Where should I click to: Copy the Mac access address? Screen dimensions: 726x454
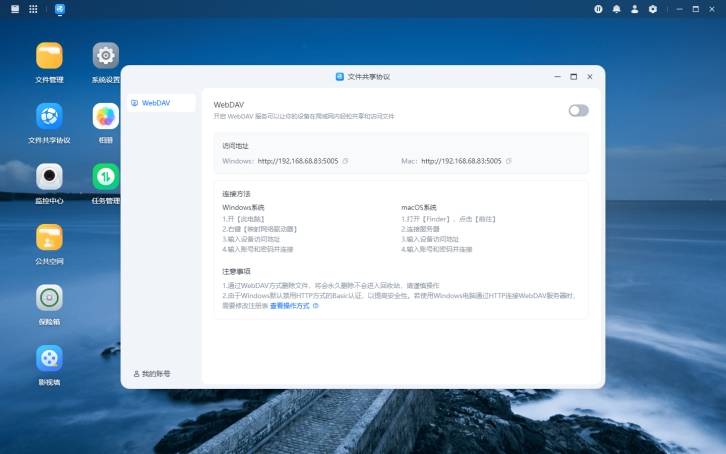[509, 161]
